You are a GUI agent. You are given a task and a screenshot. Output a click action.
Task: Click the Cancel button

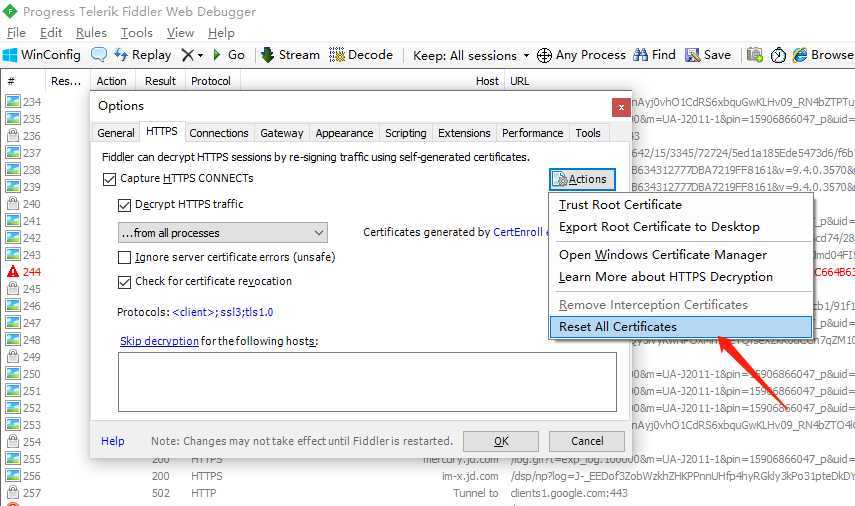[x=587, y=441]
